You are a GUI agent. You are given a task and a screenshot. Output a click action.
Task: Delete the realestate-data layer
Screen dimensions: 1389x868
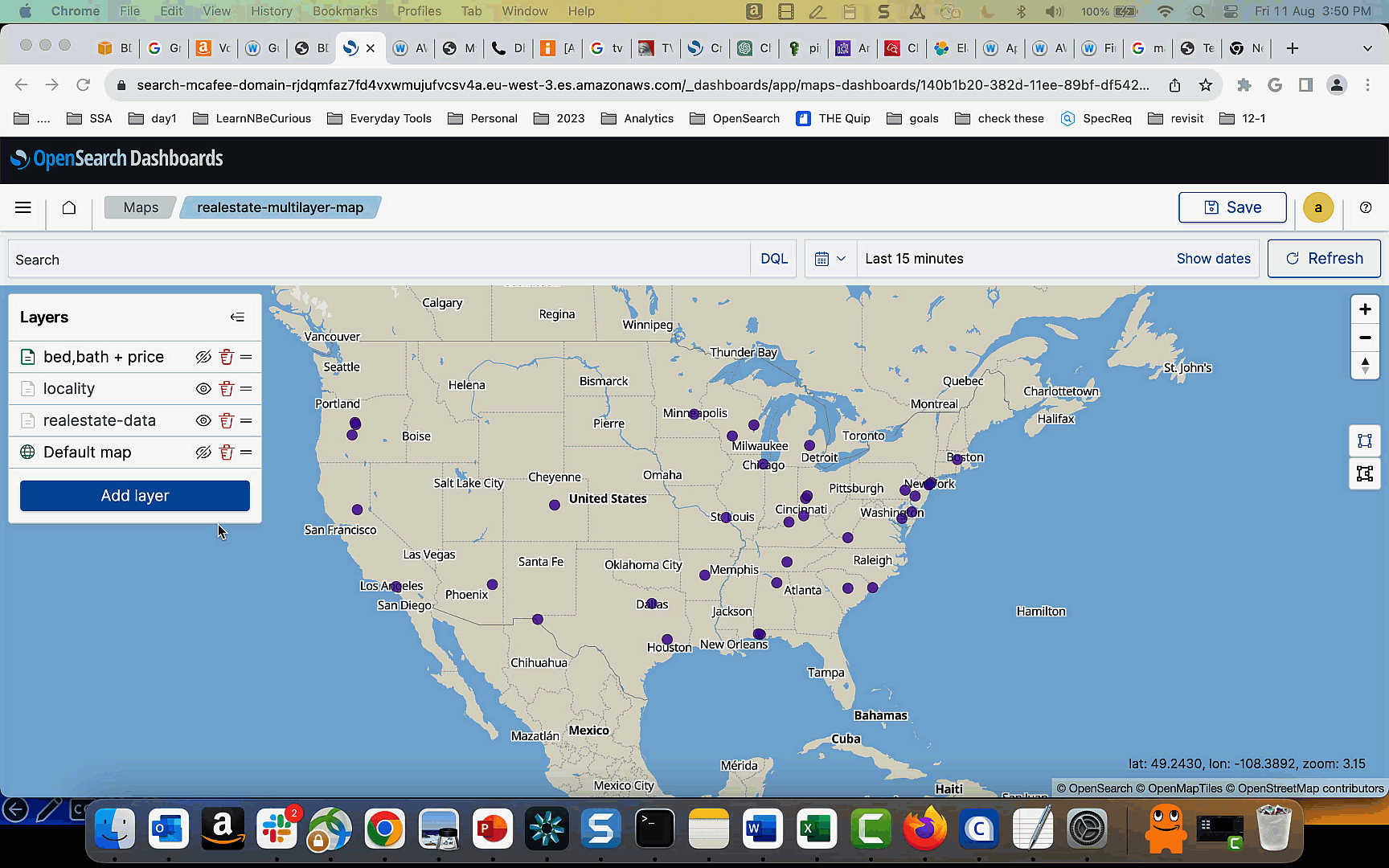click(x=226, y=420)
